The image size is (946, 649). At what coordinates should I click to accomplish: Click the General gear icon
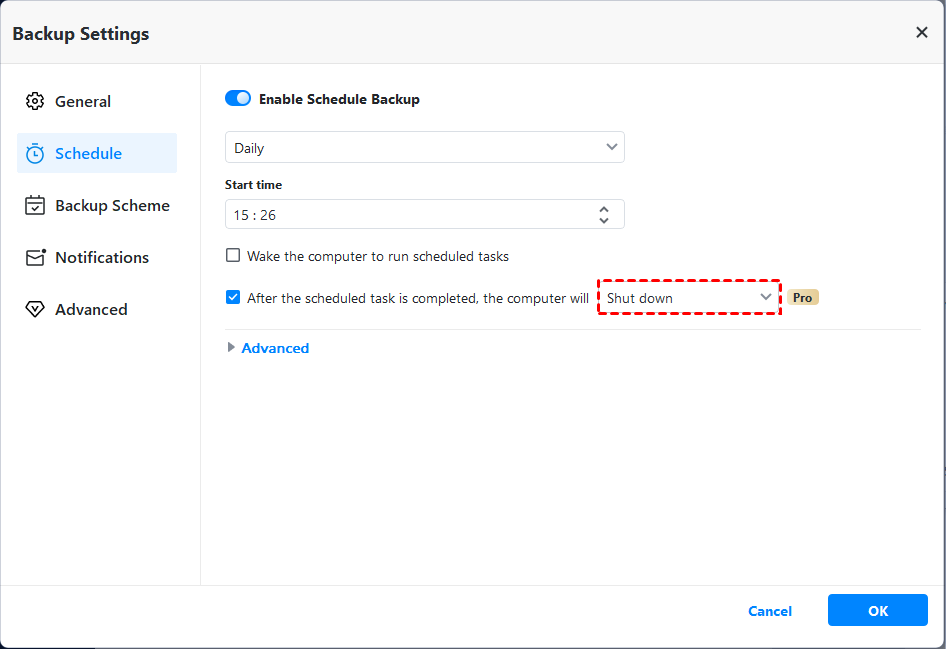click(x=35, y=102)
